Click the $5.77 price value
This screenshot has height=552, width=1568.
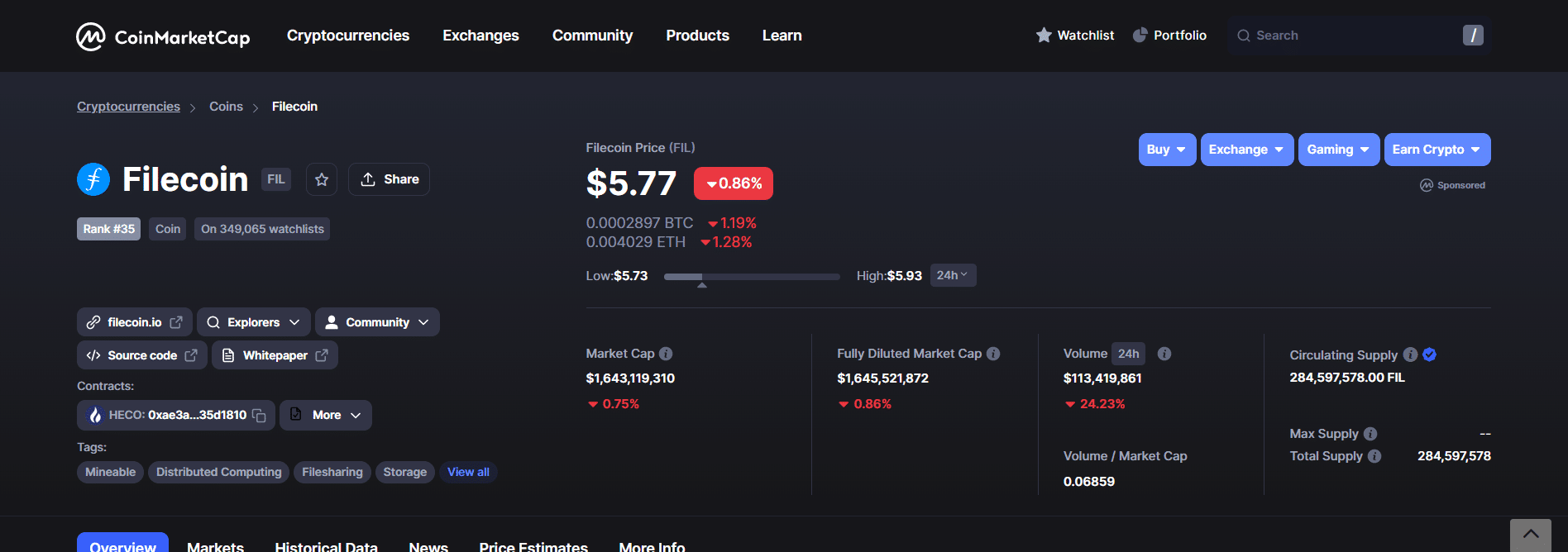point(631,183)
